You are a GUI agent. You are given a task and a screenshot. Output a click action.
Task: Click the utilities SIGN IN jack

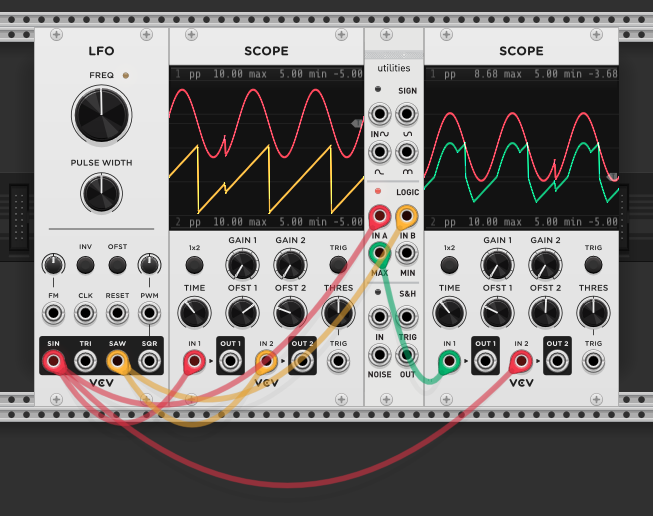(x=379, y=114)
